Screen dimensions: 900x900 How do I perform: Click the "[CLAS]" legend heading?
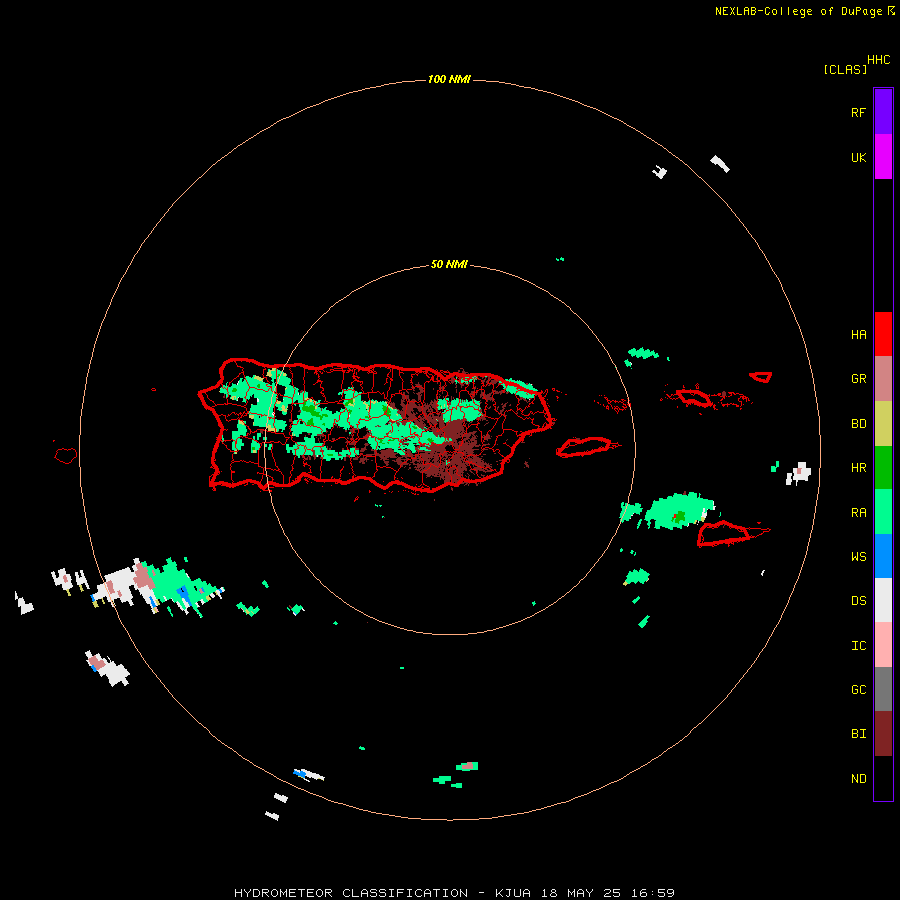[845, 70]
